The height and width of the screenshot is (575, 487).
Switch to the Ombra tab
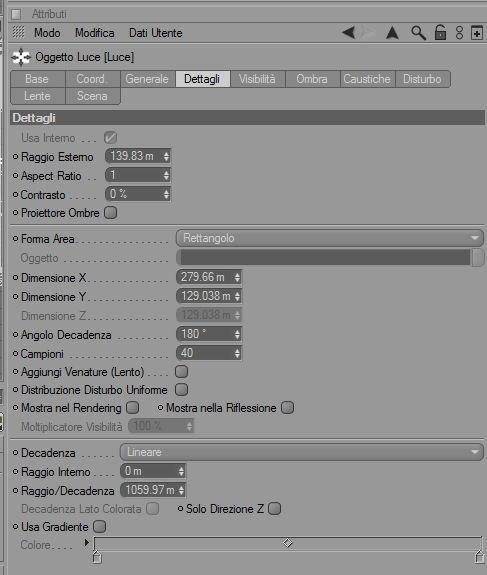pos(312,79)
